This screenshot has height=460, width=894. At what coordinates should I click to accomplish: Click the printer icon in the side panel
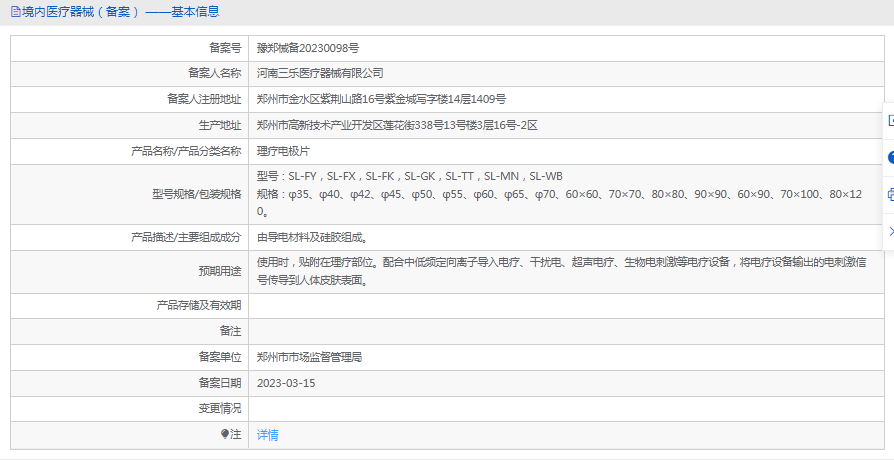point(890,194)
